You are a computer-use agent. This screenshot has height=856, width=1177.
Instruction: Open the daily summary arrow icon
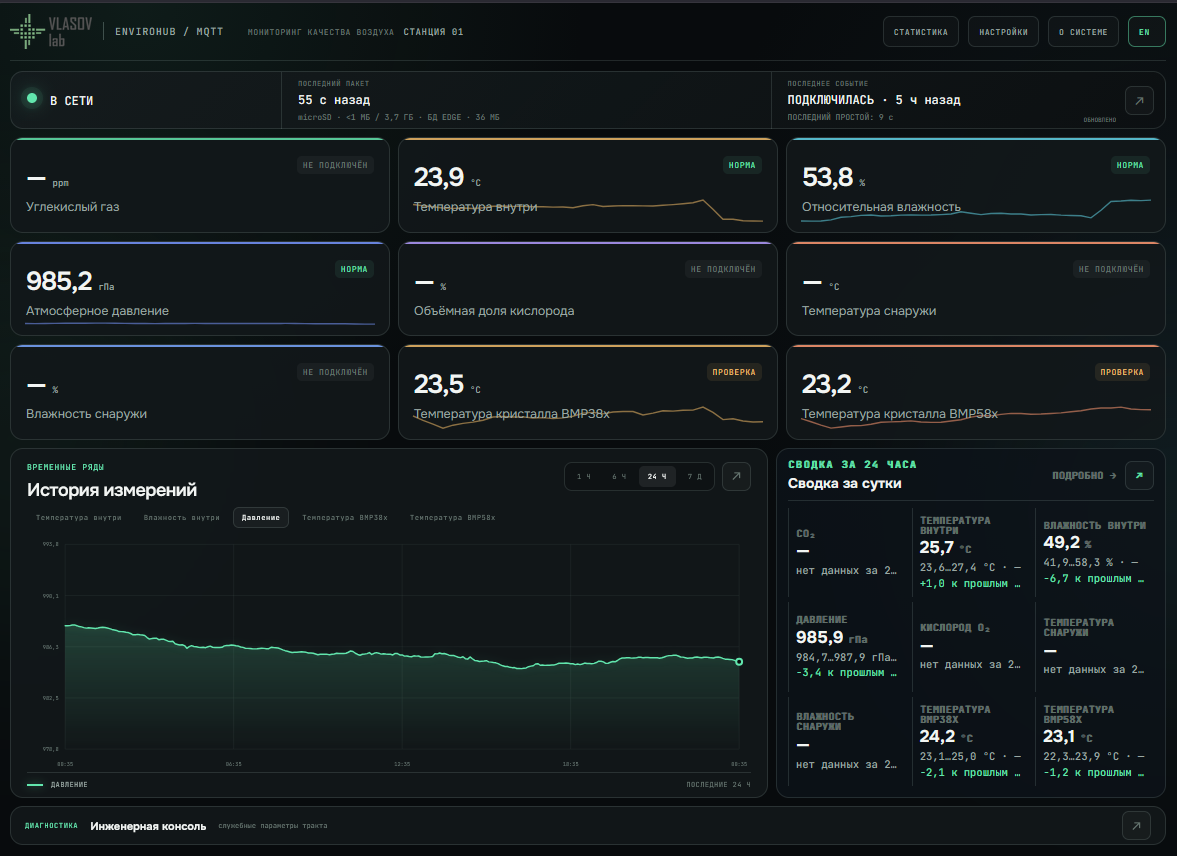tap(1139, 475)
